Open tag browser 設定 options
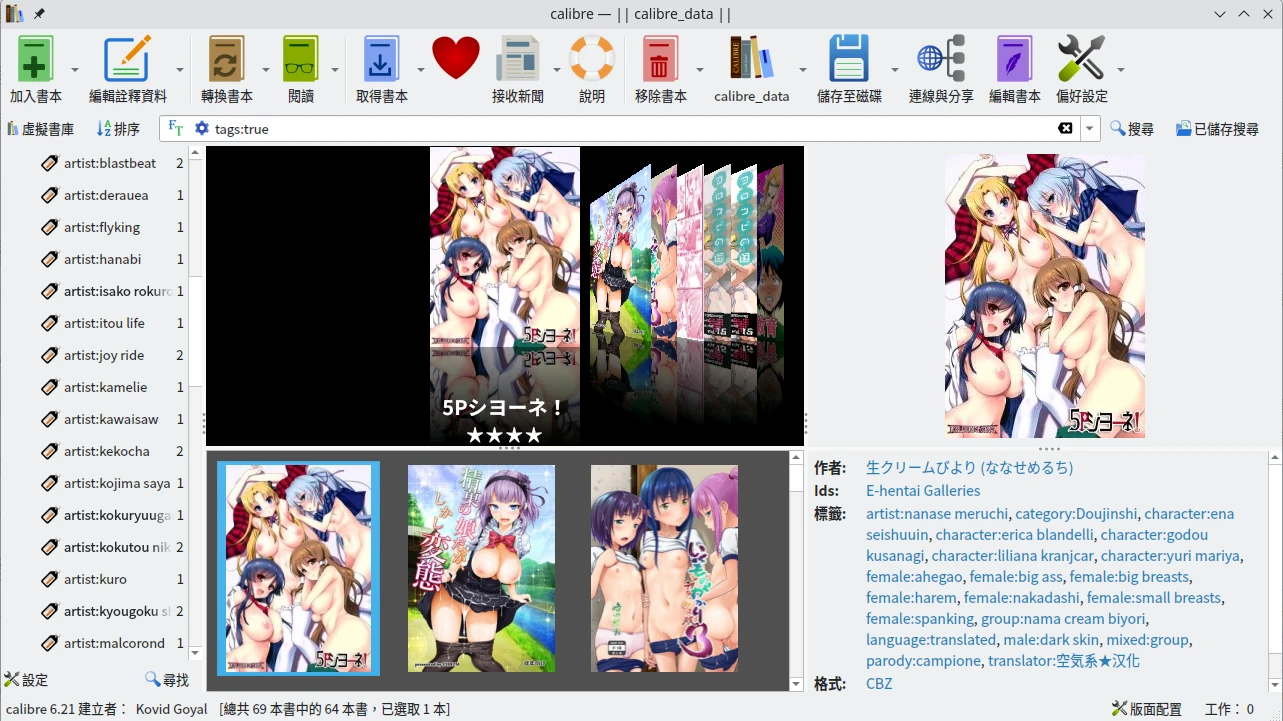This screenshot has height=721, width=1283. 26,680
